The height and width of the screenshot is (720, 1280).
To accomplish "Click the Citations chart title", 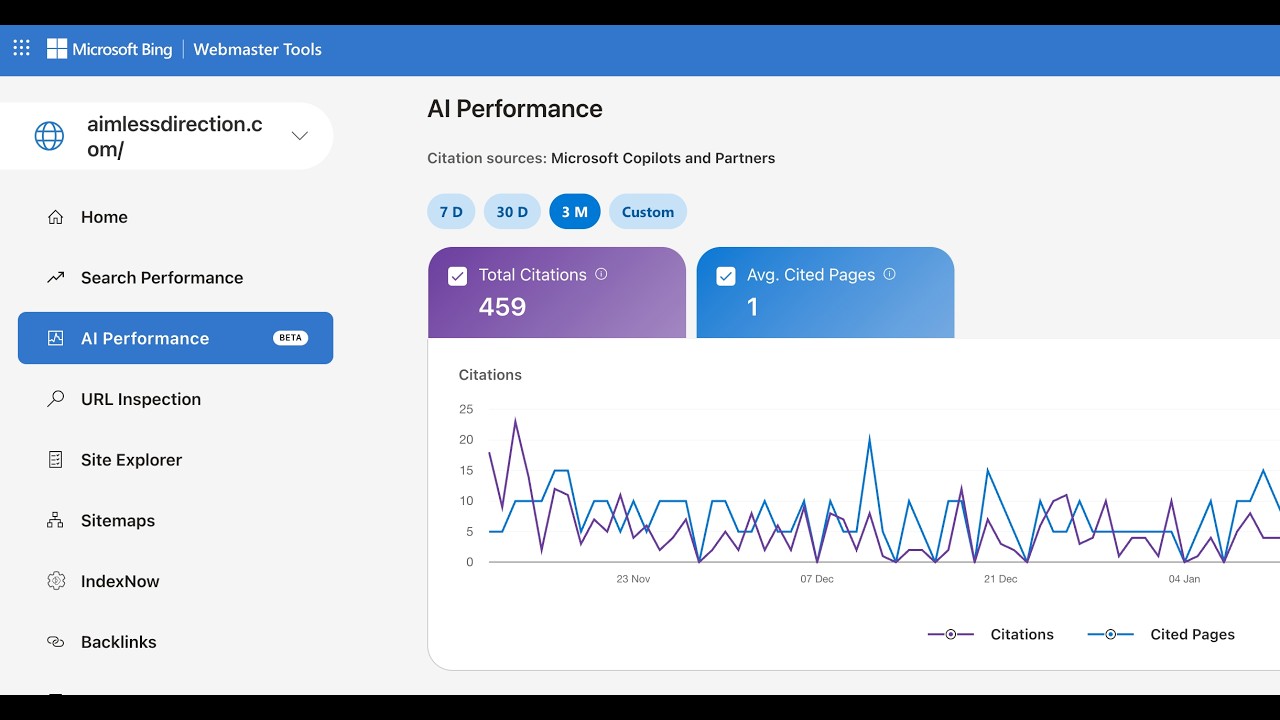I will pos(490,375).
